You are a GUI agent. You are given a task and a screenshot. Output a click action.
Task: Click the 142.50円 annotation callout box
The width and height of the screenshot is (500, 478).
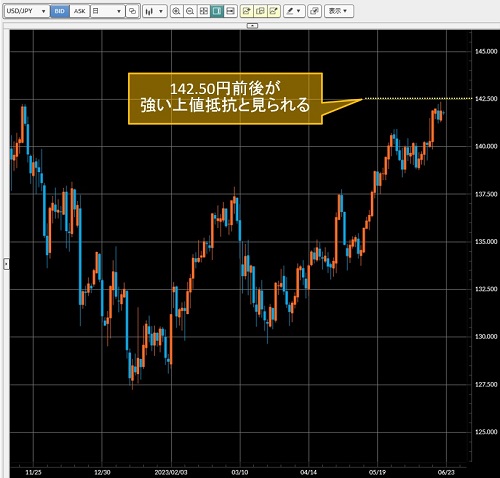[x=225, y=99]
